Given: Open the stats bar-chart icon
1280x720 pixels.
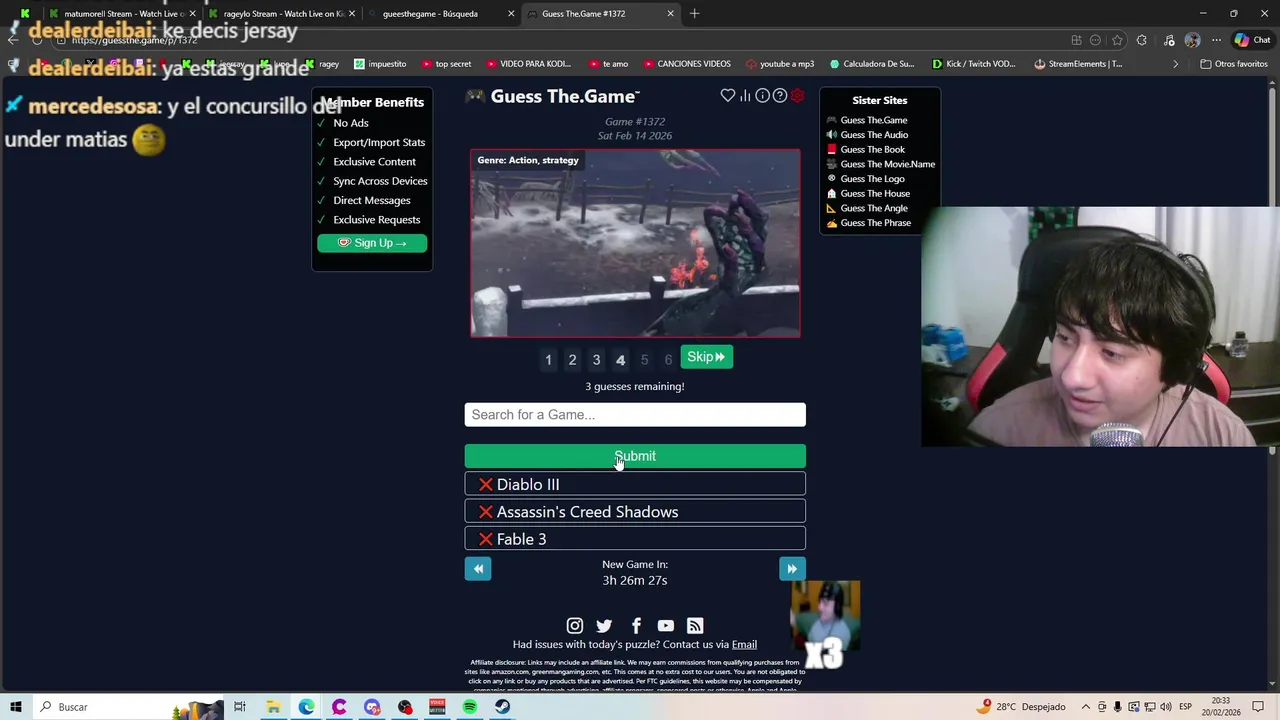Looking at the screenshot, I should click(745, 96).
